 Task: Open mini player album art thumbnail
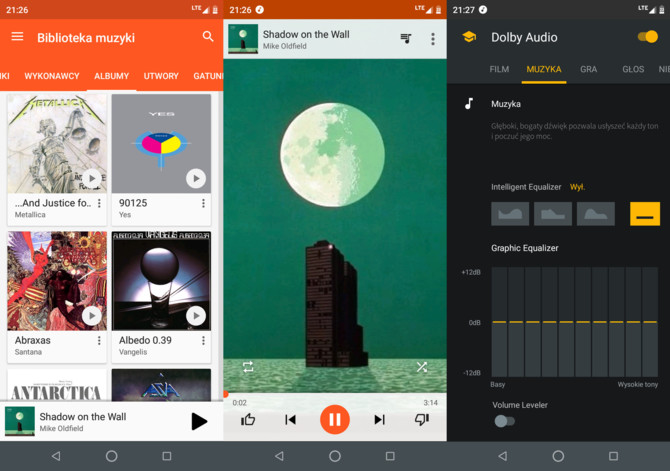point(20,421)
